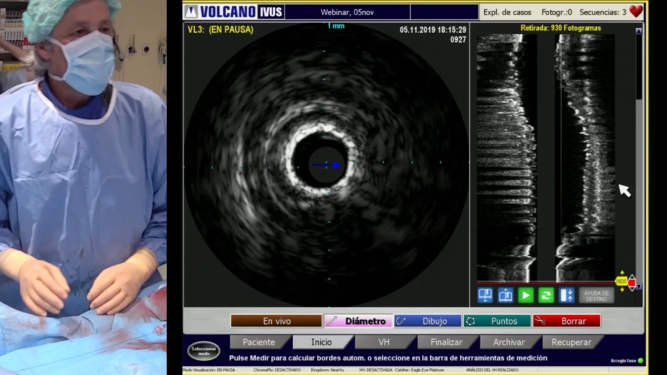Click the left longitudinal pullback image
The width and height of the screenshot is (667, 375).
[x=506, y=157]
